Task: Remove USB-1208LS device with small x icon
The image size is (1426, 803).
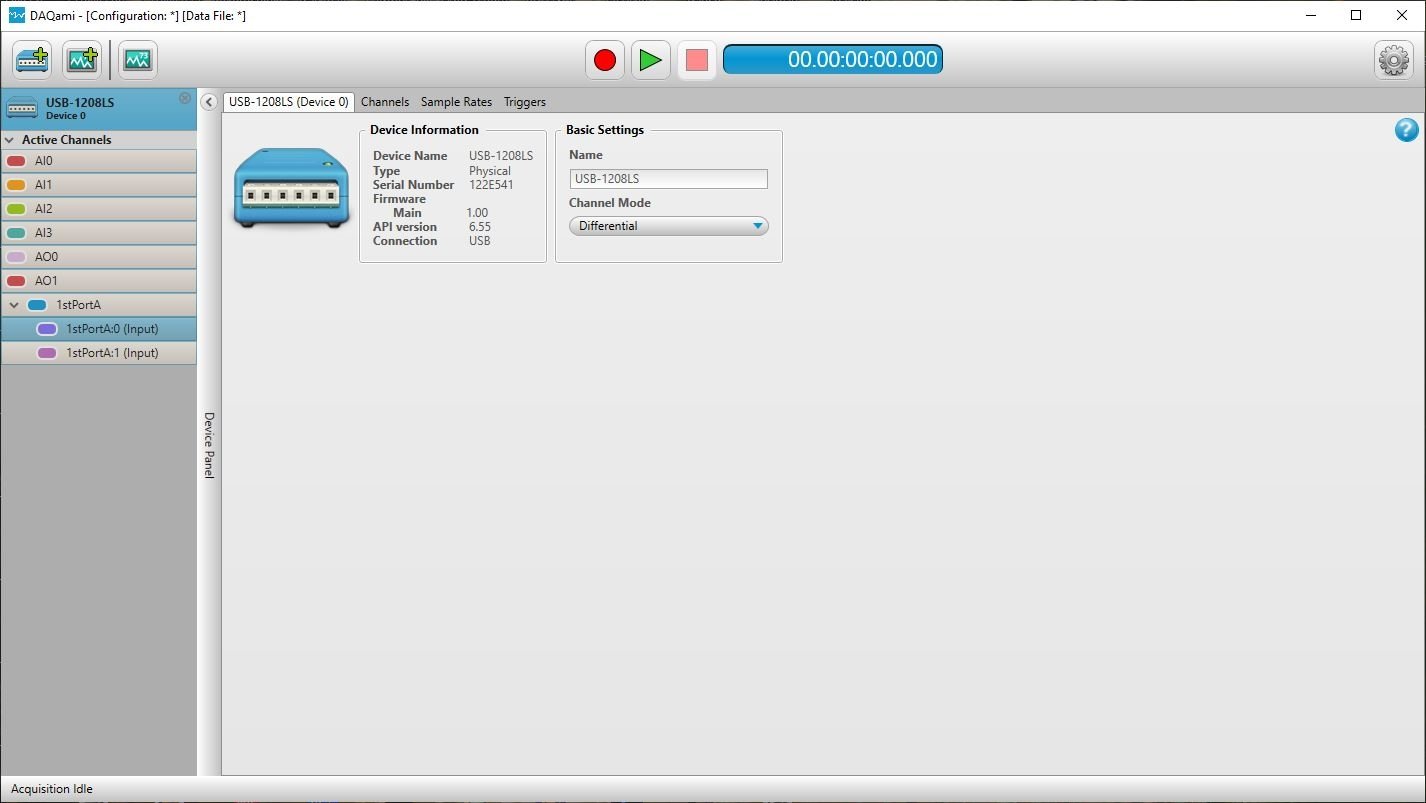Action: coord(185,98)
